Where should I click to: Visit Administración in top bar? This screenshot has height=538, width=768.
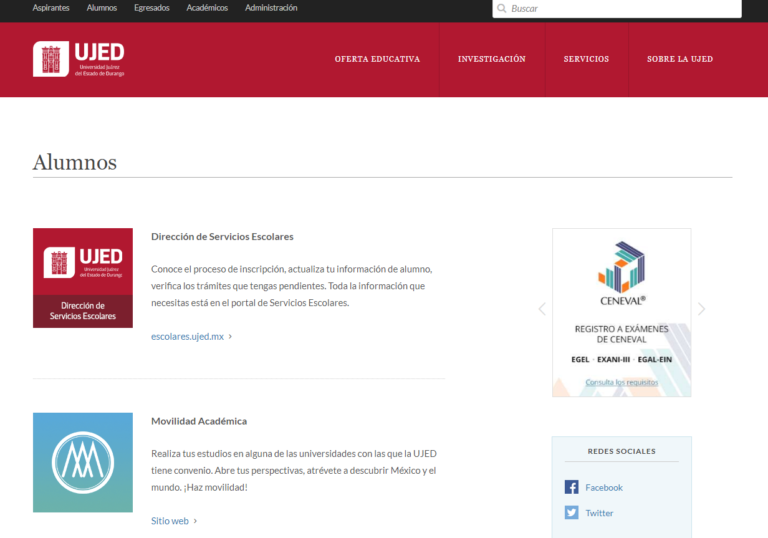coord(271,8)
